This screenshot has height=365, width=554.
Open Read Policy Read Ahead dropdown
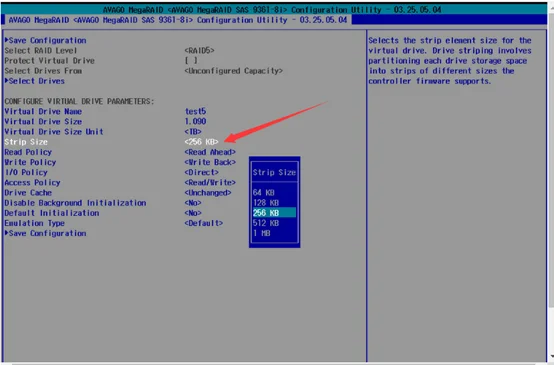[x=210, y=152]
